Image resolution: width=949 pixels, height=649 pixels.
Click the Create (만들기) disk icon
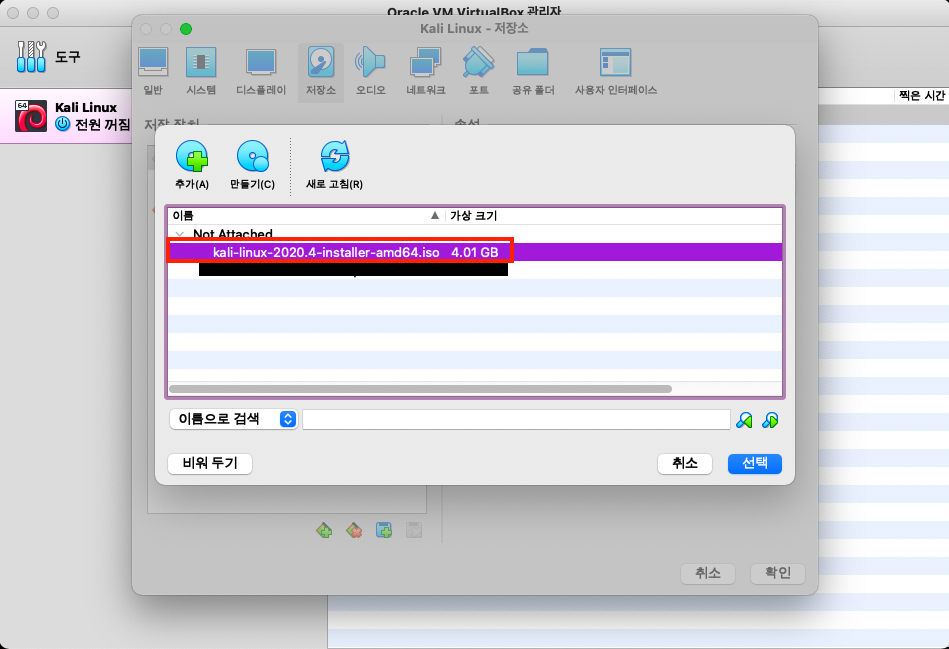(x=252, y=157)
